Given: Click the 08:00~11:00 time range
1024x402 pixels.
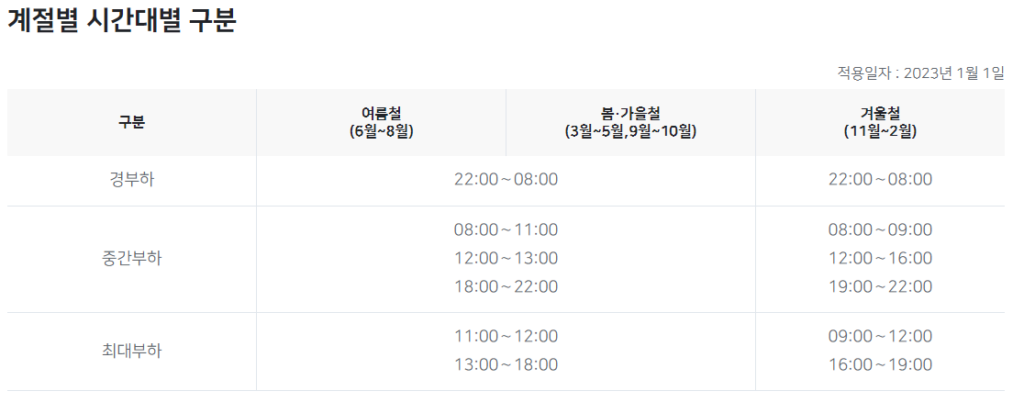Looking at the screenshot, I should click(x=506, y=230).
